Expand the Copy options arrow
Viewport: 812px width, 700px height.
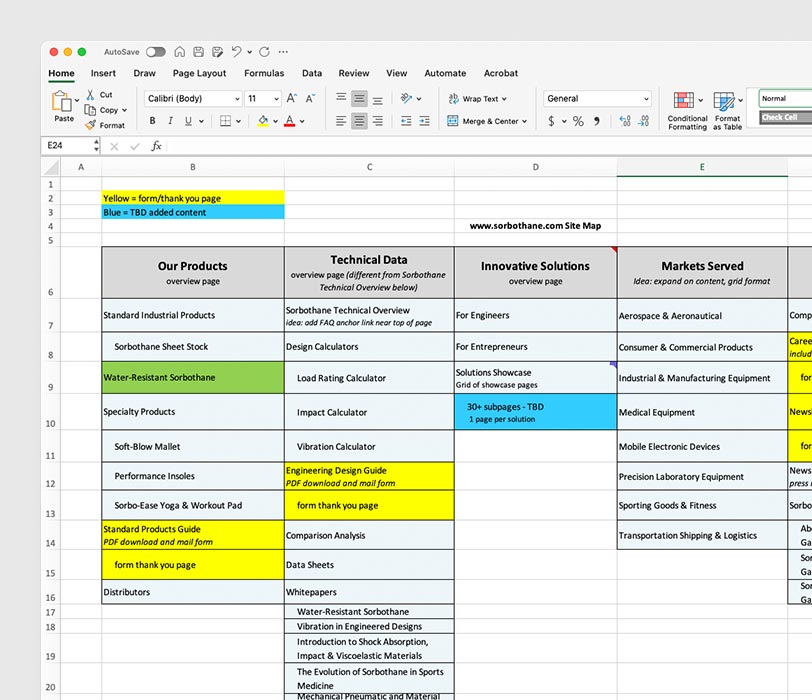125,110
